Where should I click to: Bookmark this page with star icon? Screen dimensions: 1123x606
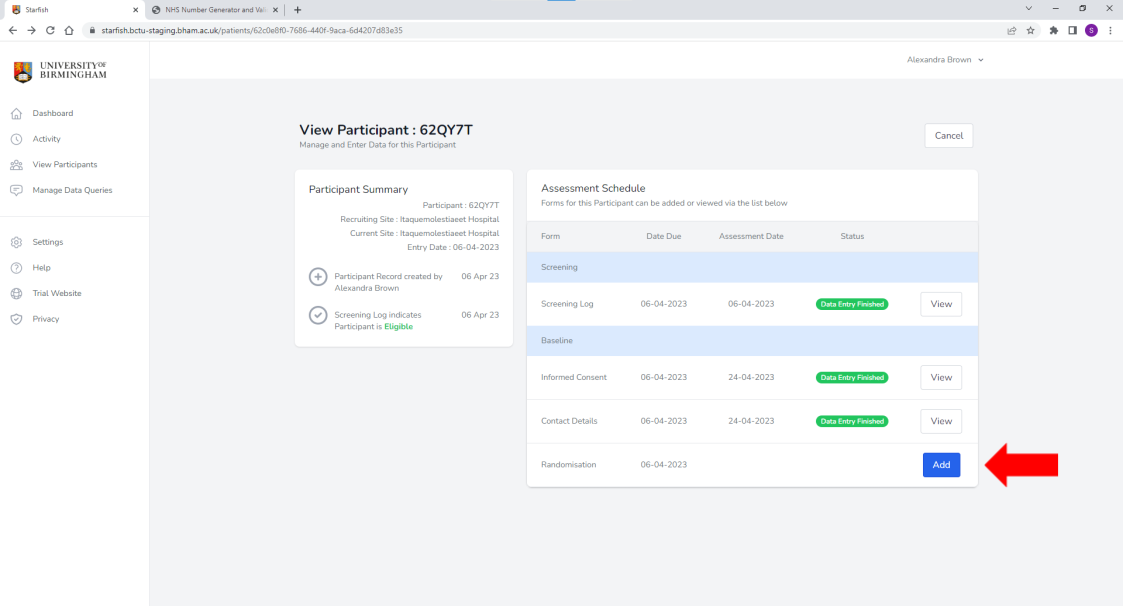(x=1030, y=30)
